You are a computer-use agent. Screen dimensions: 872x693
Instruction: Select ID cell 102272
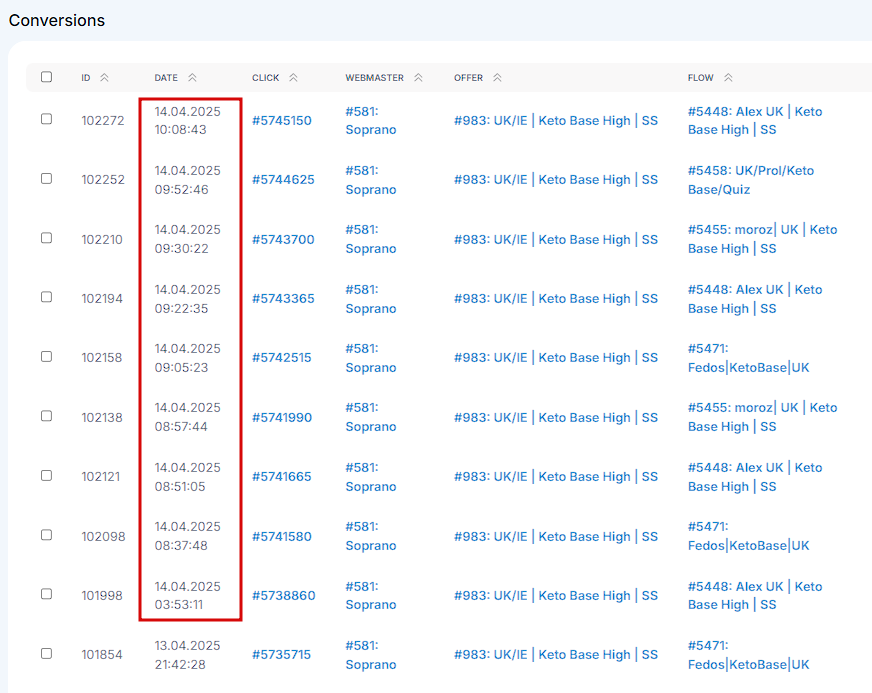point(103,121)
